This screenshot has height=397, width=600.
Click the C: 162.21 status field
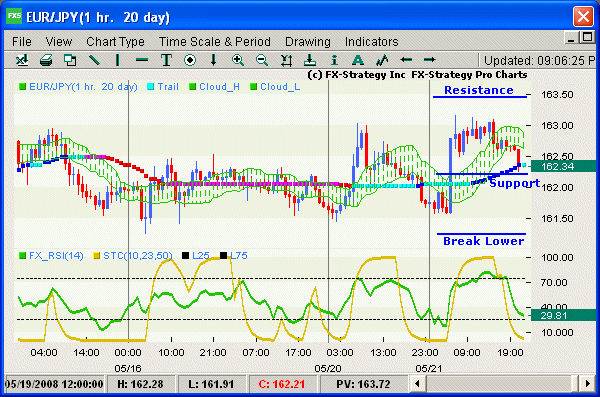(x=282, y=384)
